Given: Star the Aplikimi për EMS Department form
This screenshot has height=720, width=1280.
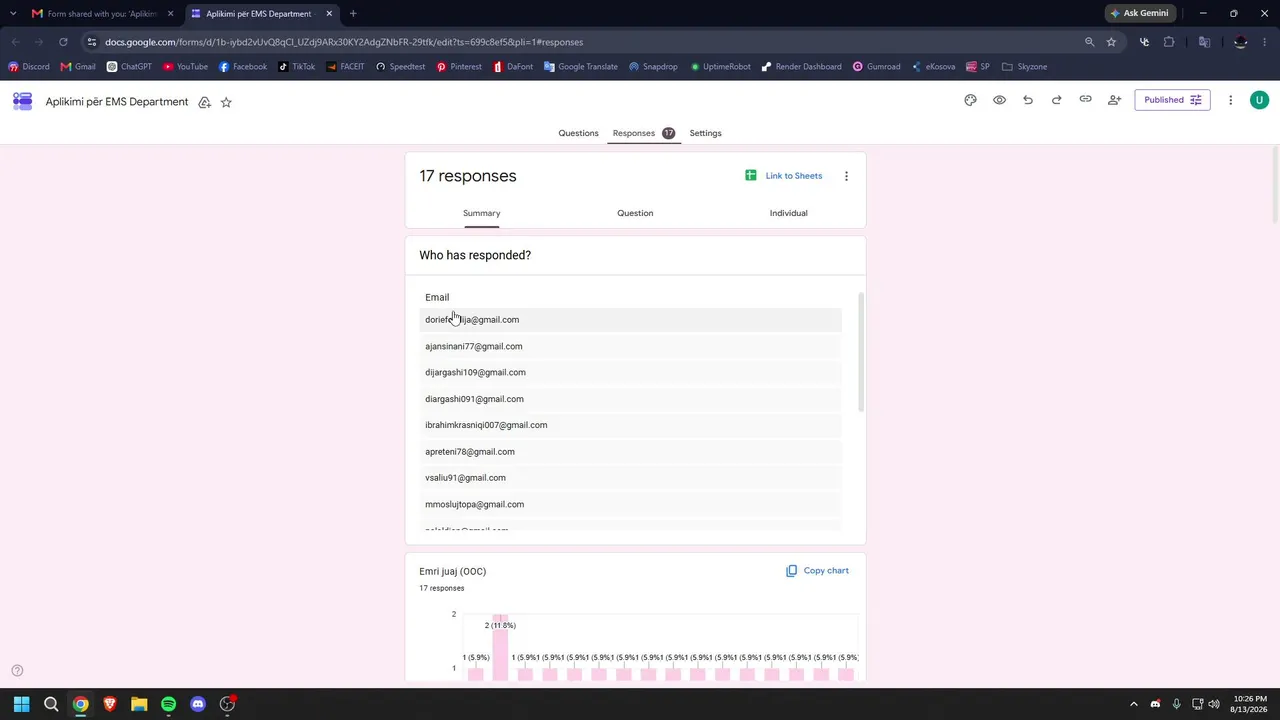Looking at the screenshot, I should (x=226, y=102).
